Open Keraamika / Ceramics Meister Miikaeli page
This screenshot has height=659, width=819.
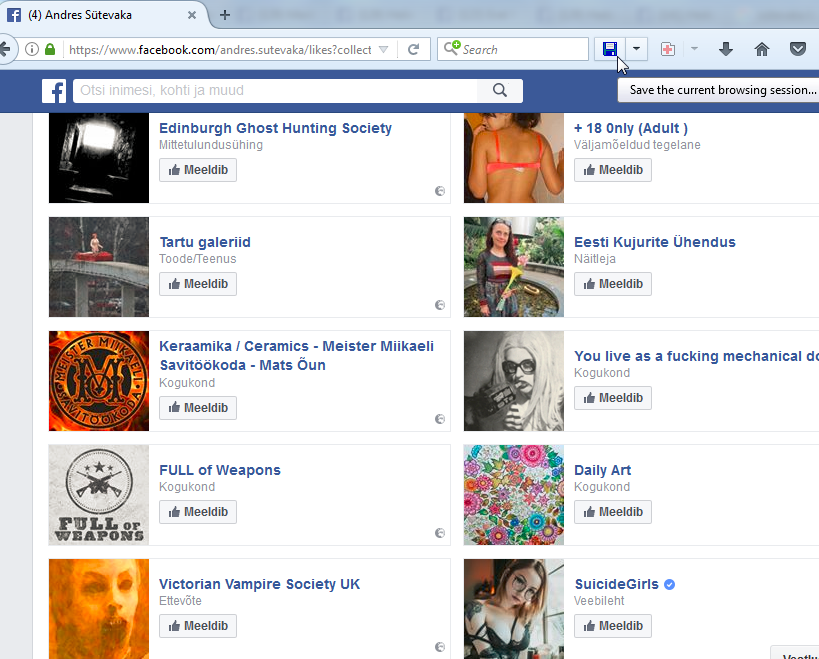click(296, 355)
